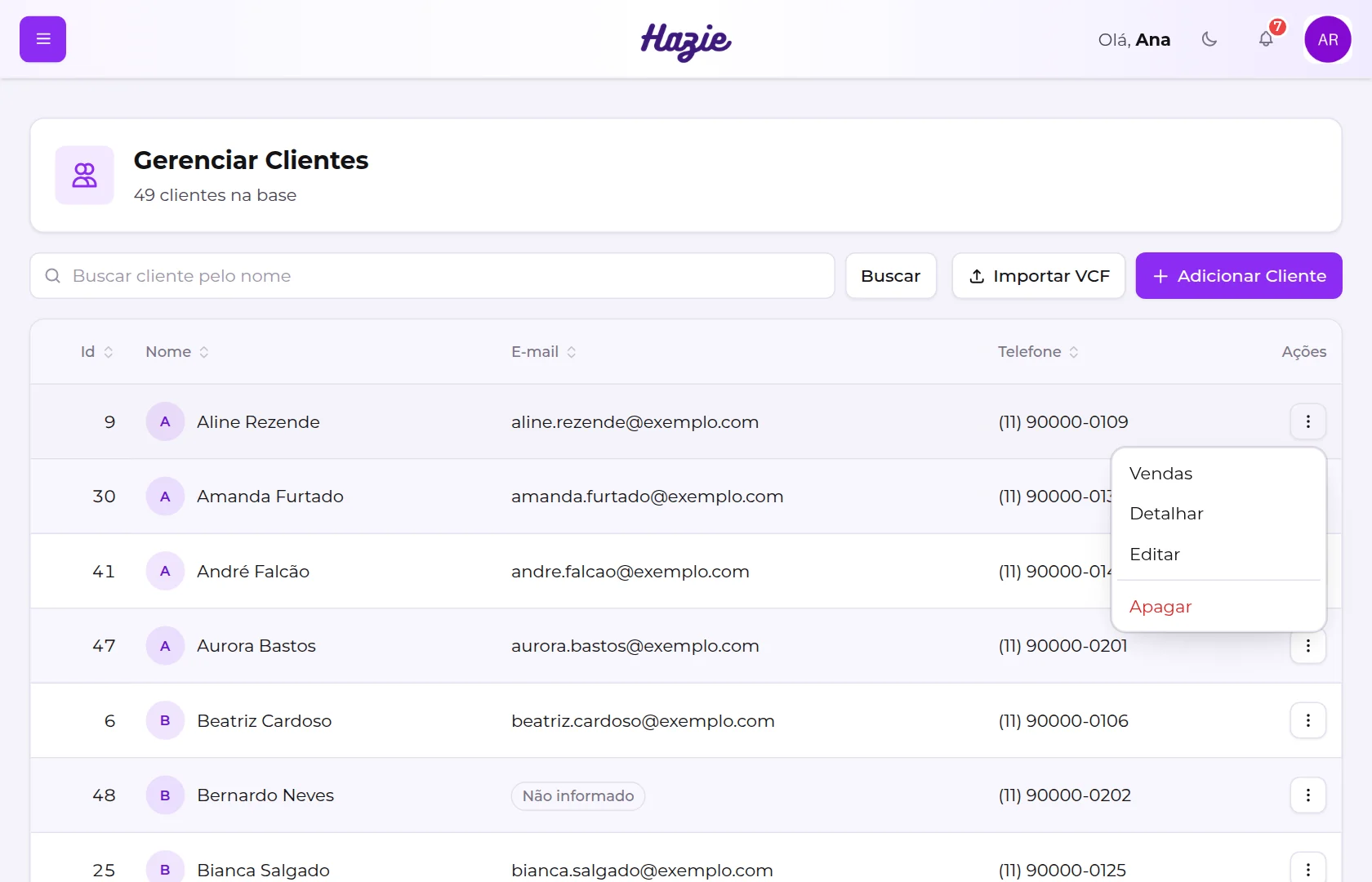Select Vendas in the context menu

(1218, 474)
